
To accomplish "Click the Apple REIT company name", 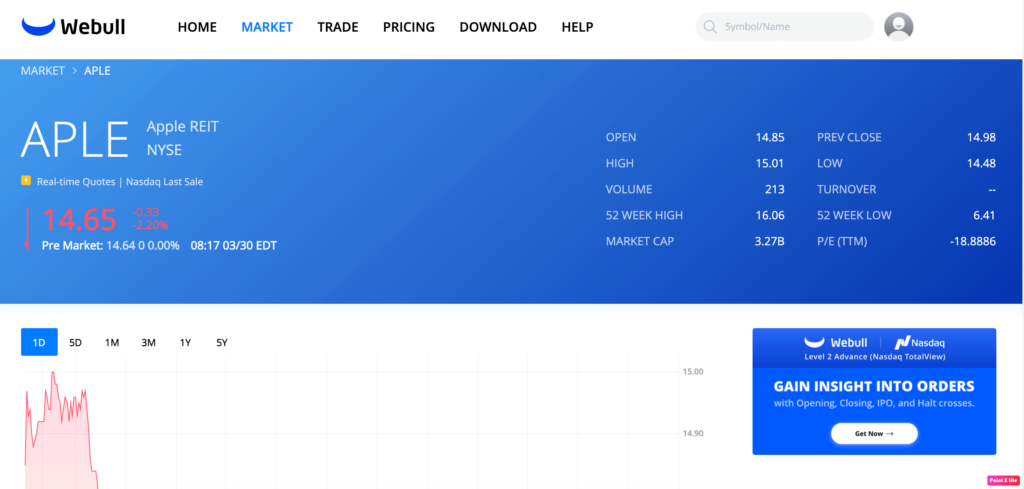I will 183,127.
